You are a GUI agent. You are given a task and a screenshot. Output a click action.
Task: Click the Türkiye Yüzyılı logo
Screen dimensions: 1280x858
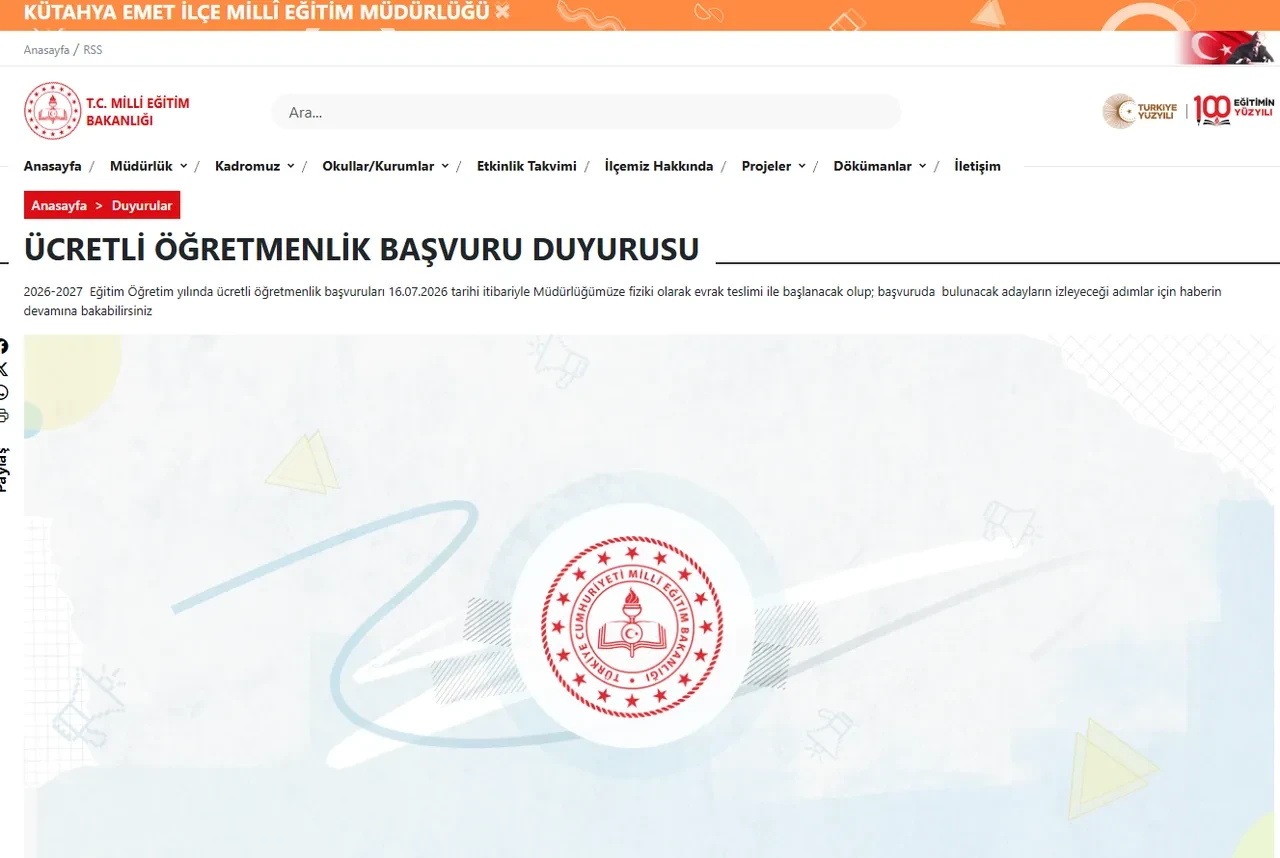pyautogui.click(x=1142, y=111)
